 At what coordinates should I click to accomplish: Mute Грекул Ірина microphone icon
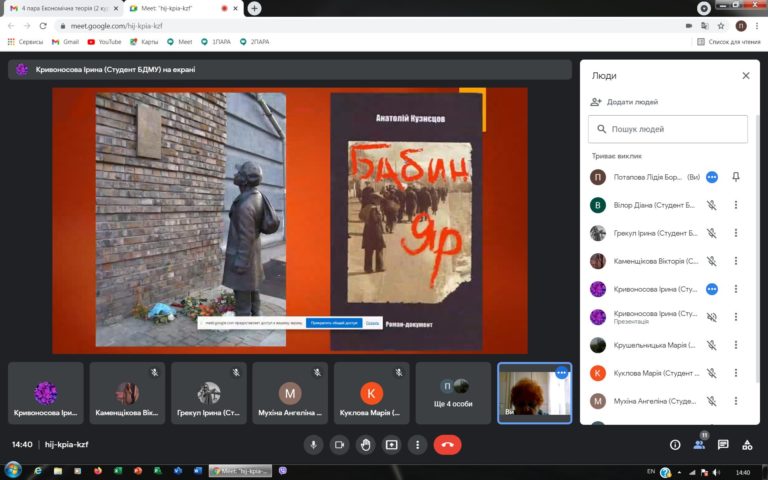[712, 233]
